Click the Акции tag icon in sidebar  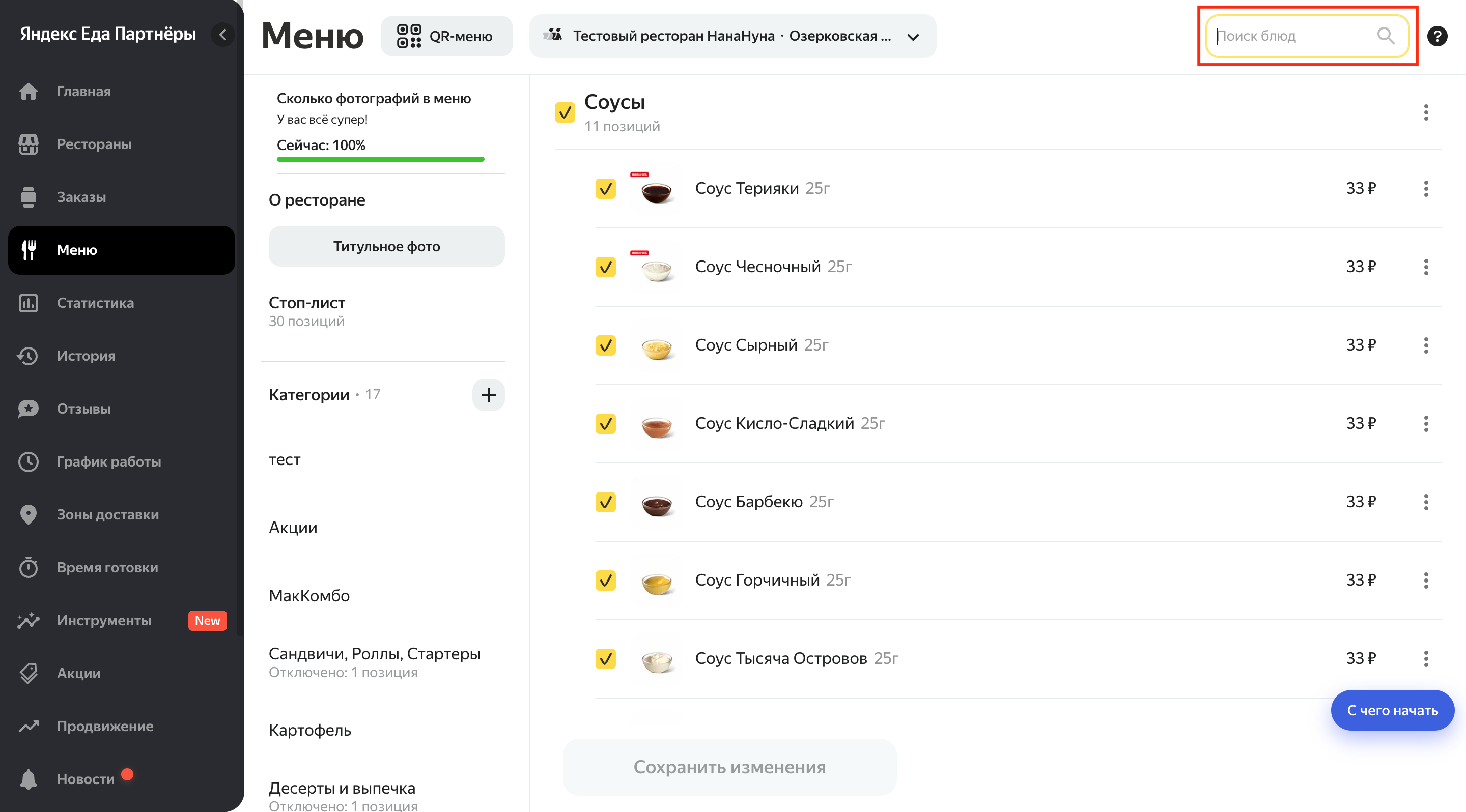(x=29, y=673)
